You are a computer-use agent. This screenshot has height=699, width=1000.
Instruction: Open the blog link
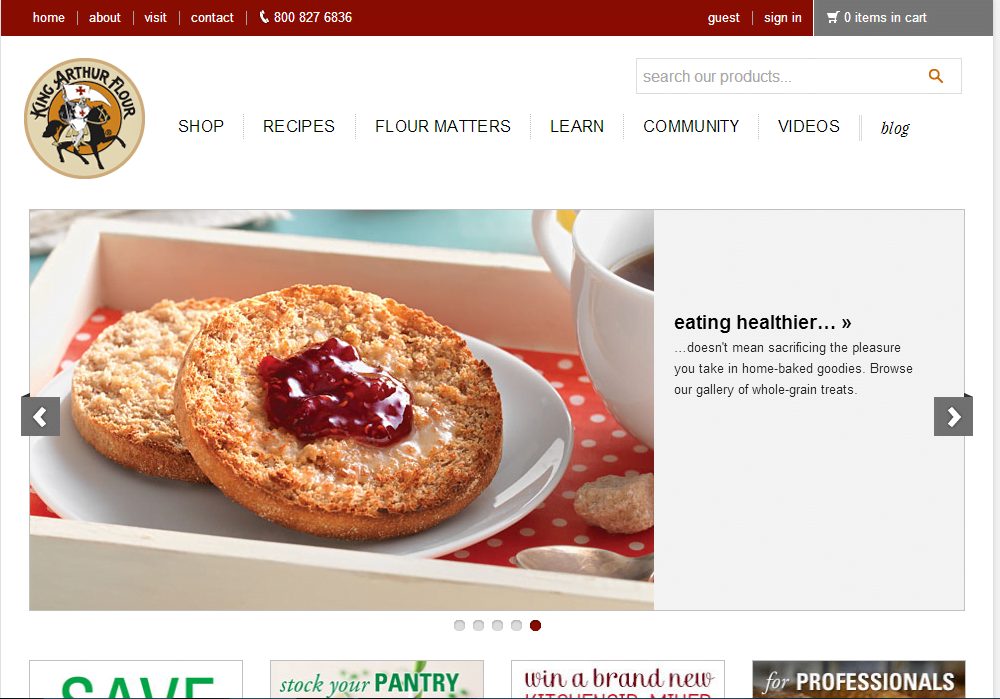tap(895, 128)
